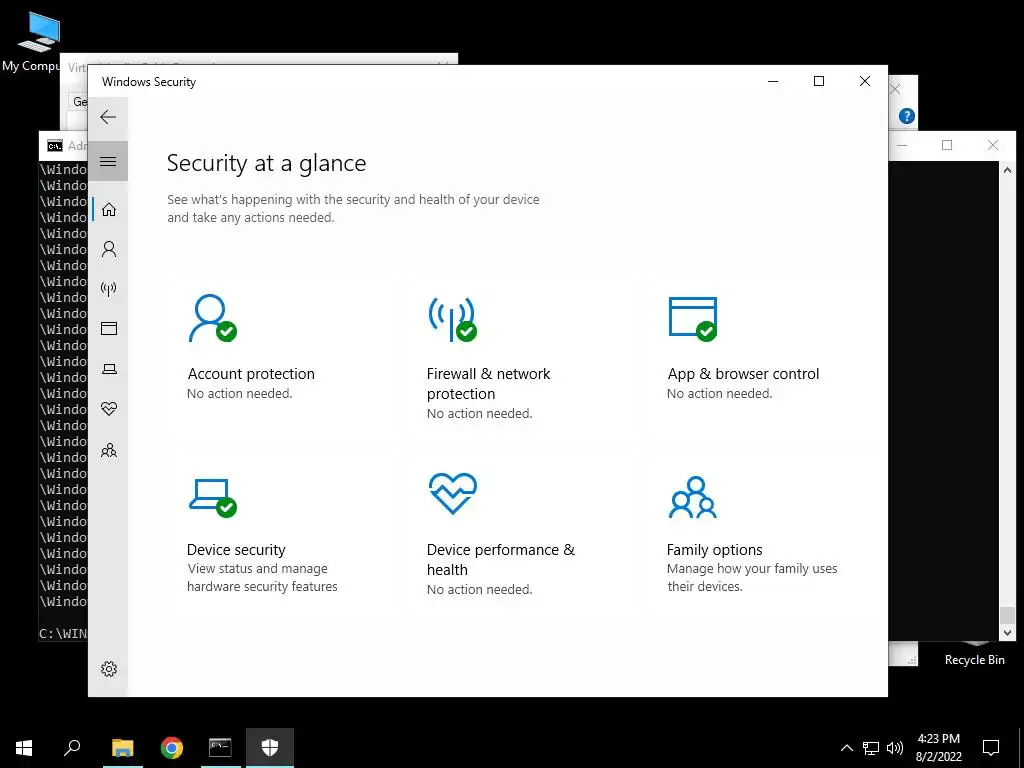Click the large Family options tile icon

[692, 497]
